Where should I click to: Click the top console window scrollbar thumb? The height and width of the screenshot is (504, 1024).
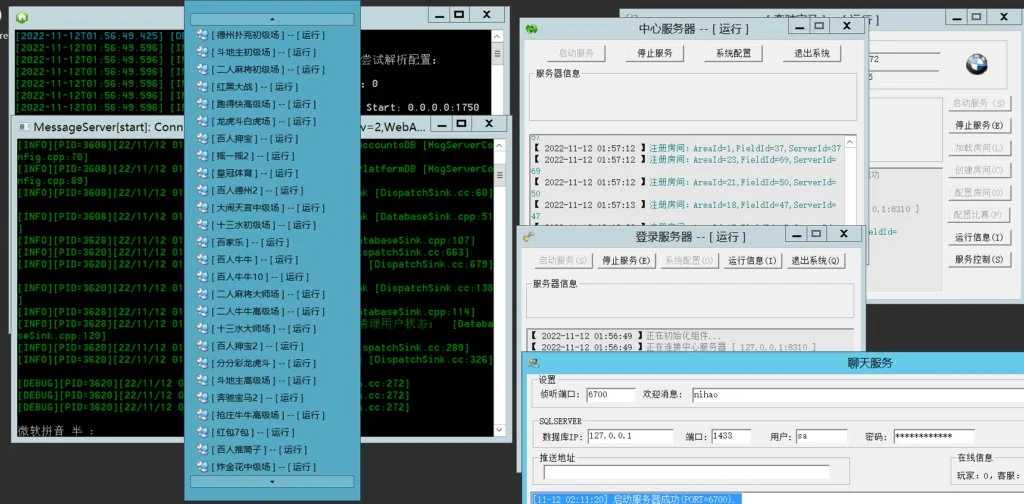(x=498, y=54)
